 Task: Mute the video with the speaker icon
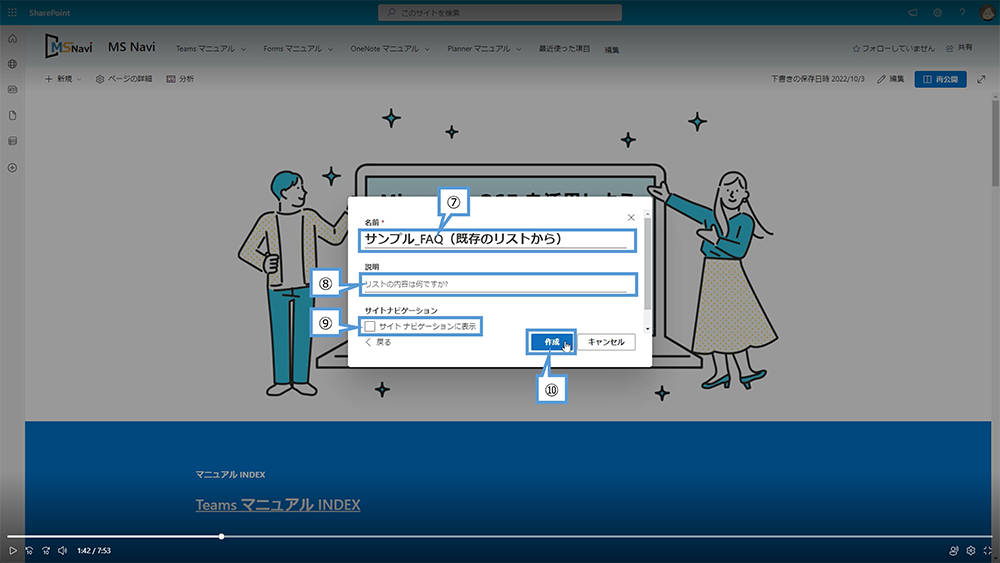[62, 550]
